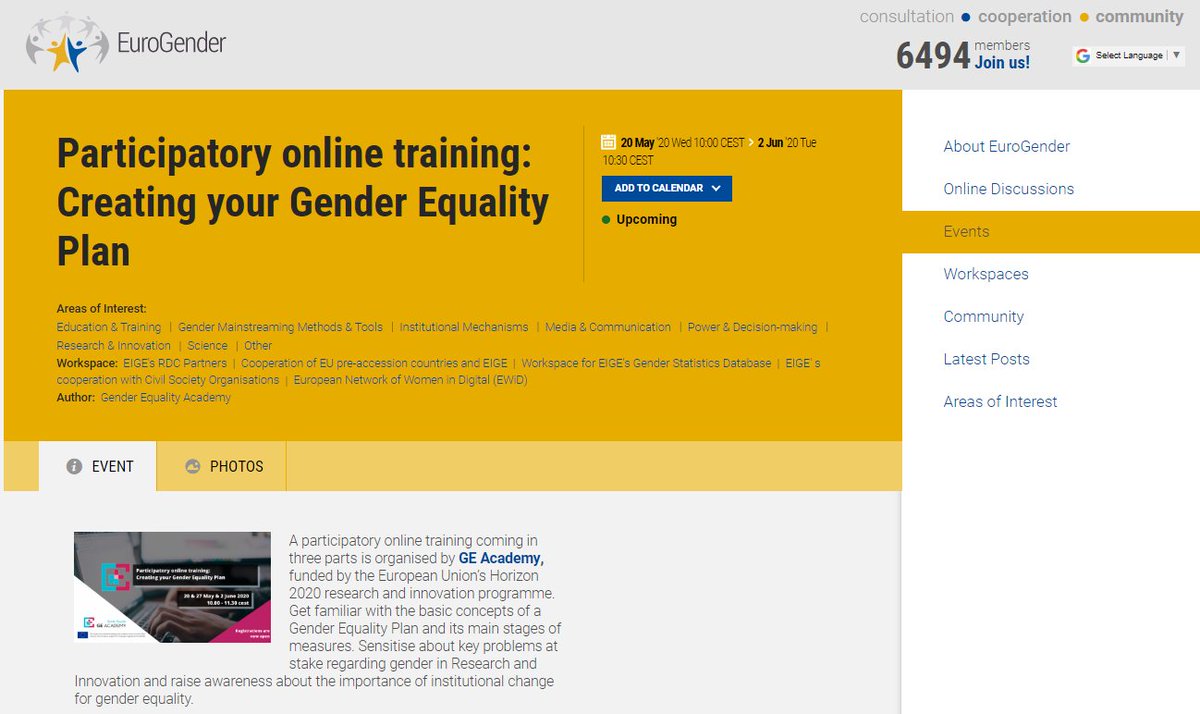
Task: Click the calendar icon beside event dates
Action: [x=608, y=142]
